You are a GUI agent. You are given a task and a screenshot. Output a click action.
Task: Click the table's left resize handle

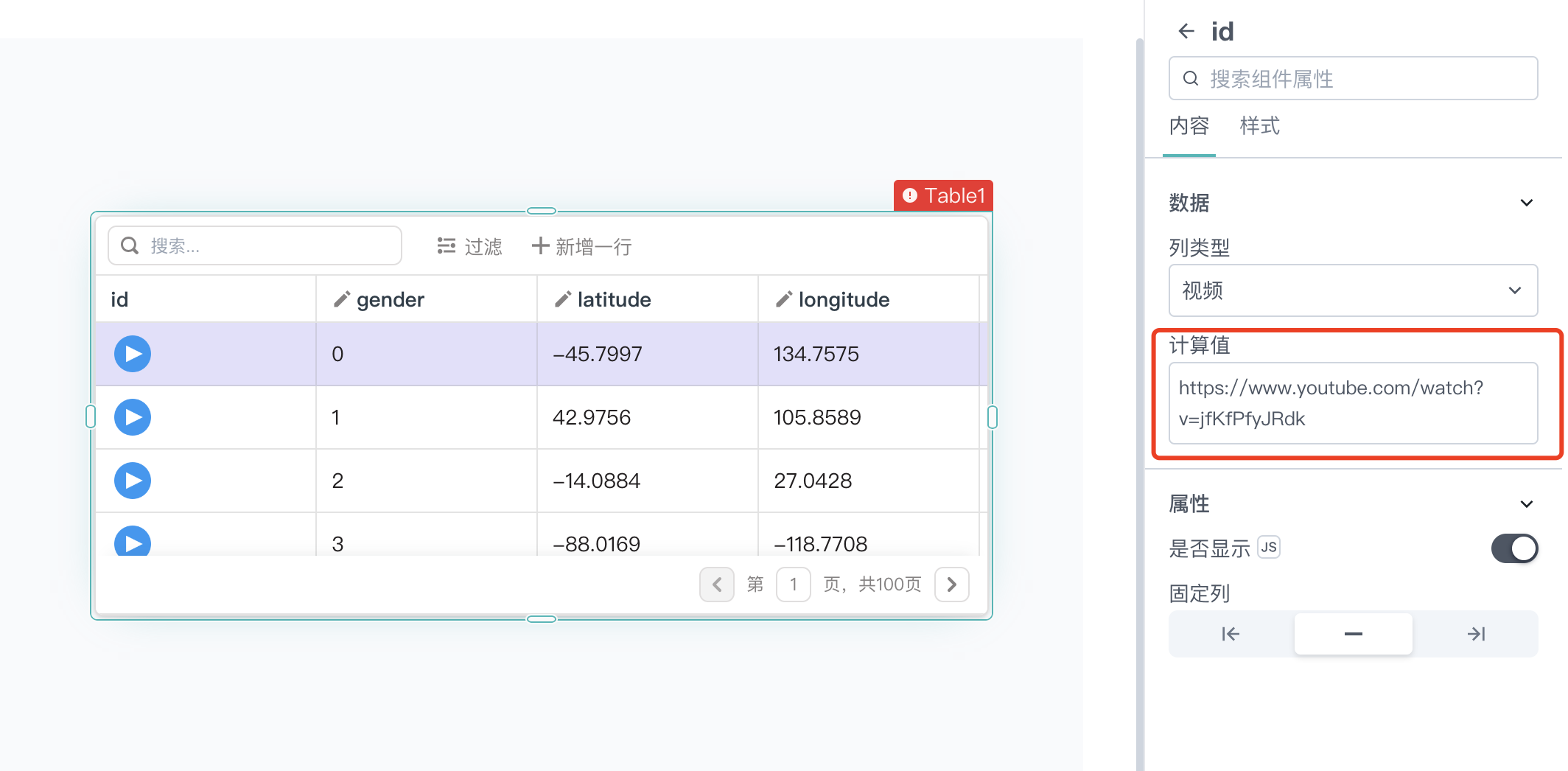pos(91,416)
